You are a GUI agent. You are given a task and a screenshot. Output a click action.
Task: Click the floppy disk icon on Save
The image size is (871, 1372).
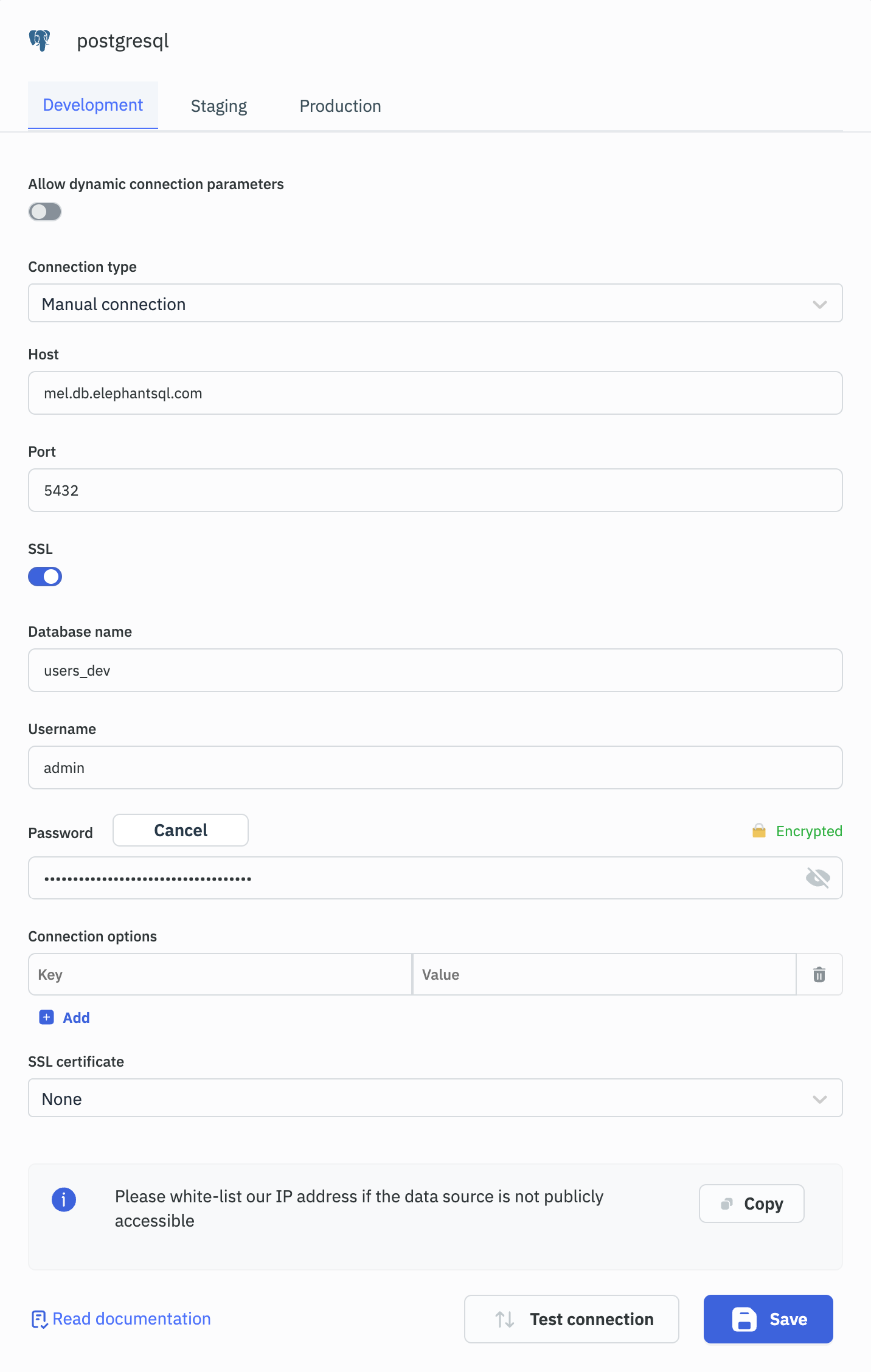744,1319
